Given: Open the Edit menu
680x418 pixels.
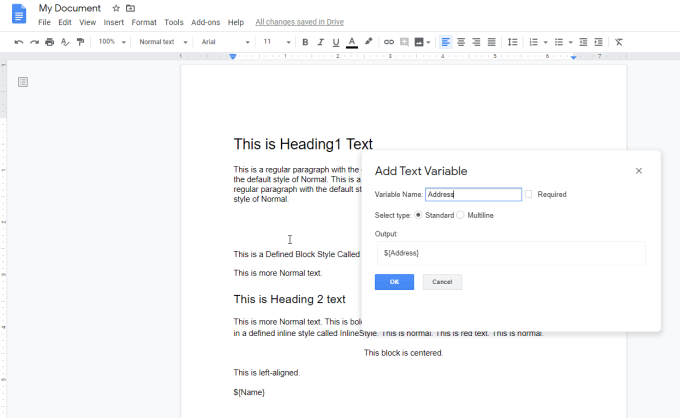Looking at the screenshot, I should click(x=65, y=22).
